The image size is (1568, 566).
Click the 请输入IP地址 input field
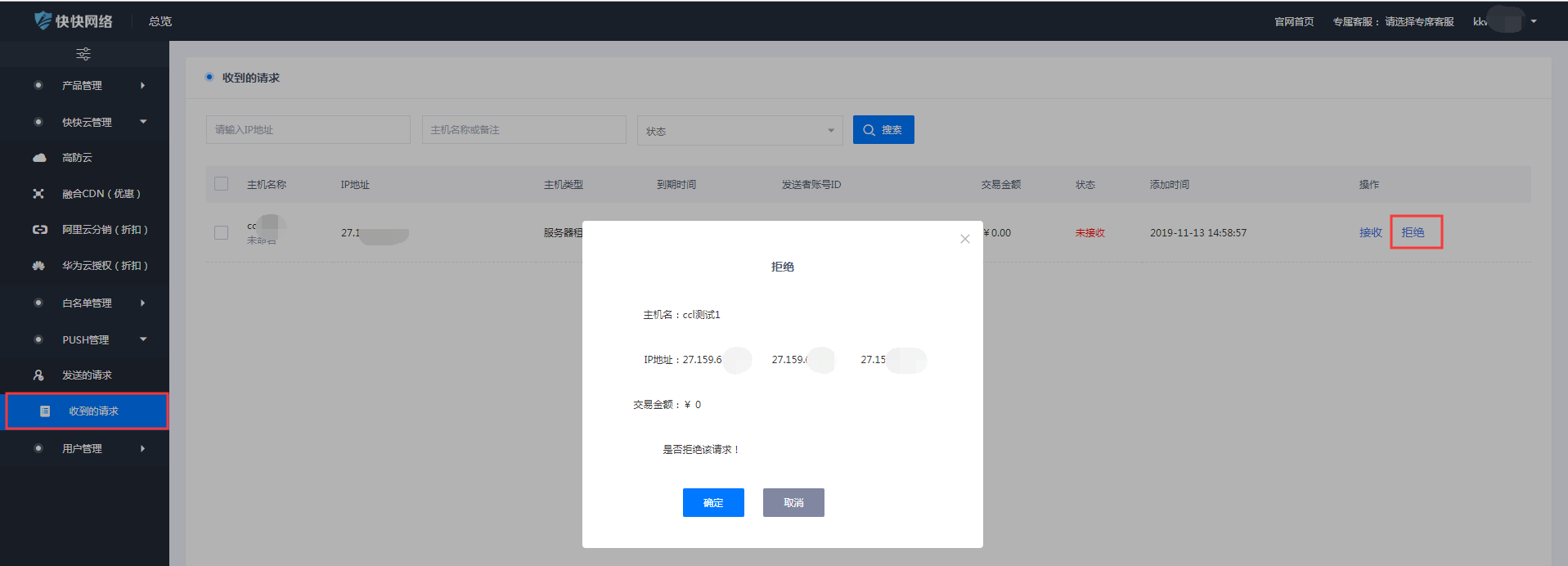[308, 130]
